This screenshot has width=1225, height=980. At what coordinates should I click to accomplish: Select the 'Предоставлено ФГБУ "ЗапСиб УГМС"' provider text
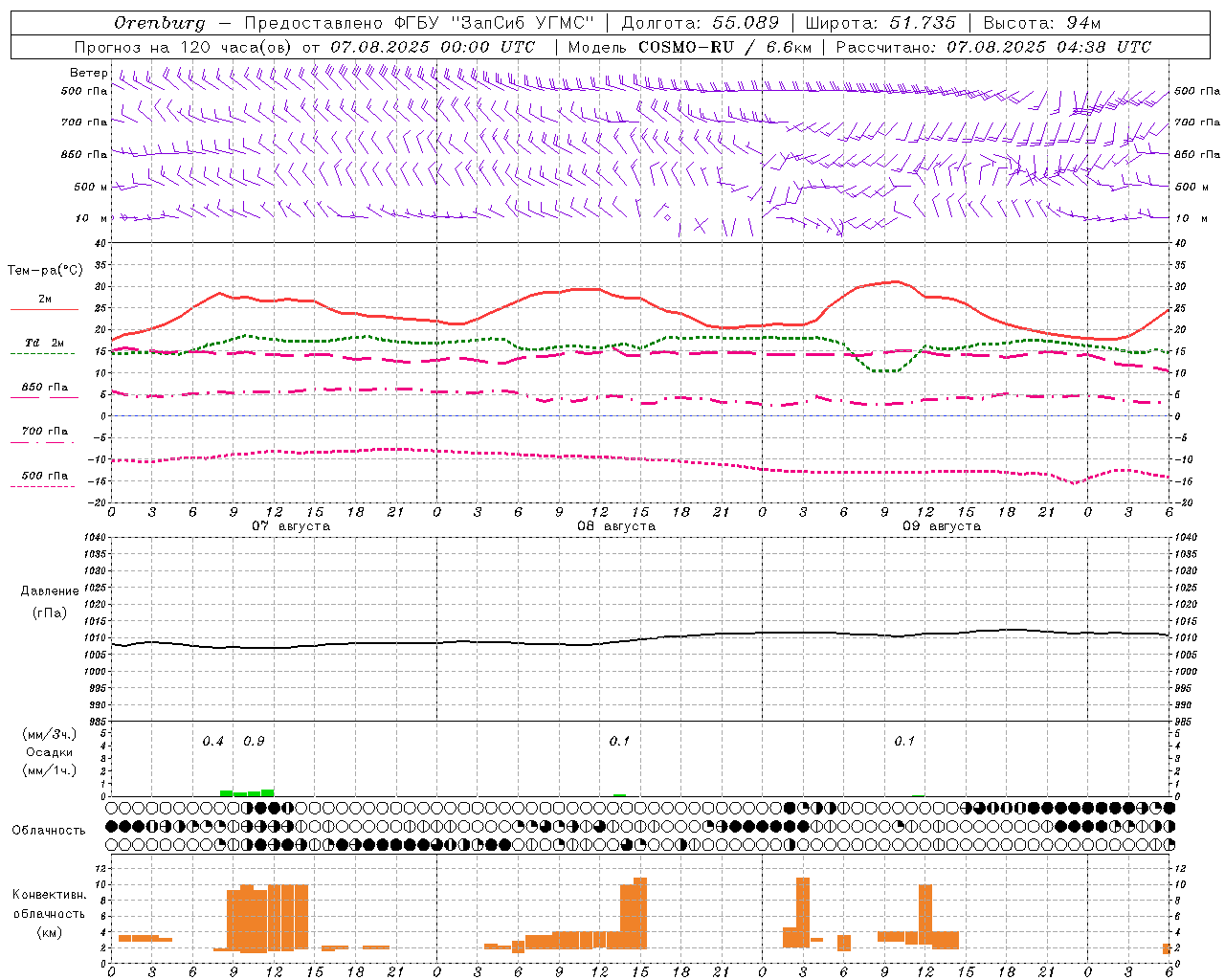click(x=419, y=23)
